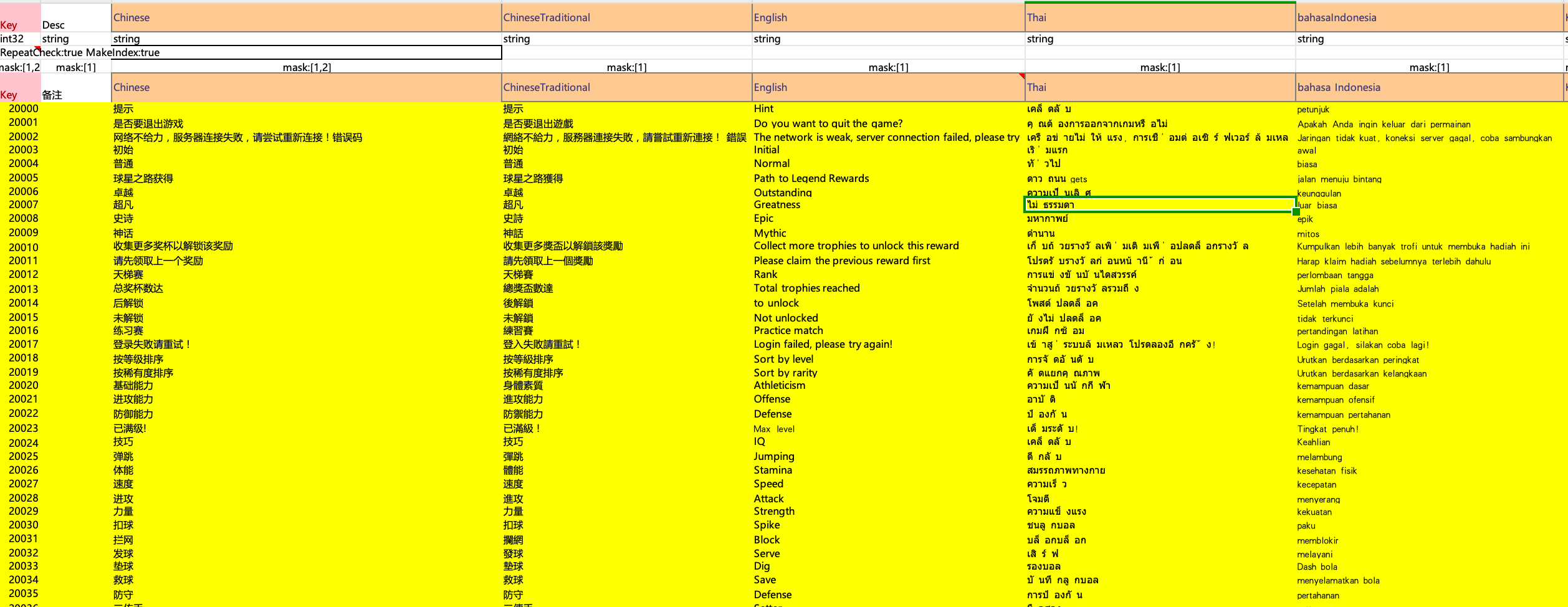Image resolution: width=1568 pixels, height=607 pixels.
Task: Select the English cell 'Spike'
Action: [x=888, y=525]
